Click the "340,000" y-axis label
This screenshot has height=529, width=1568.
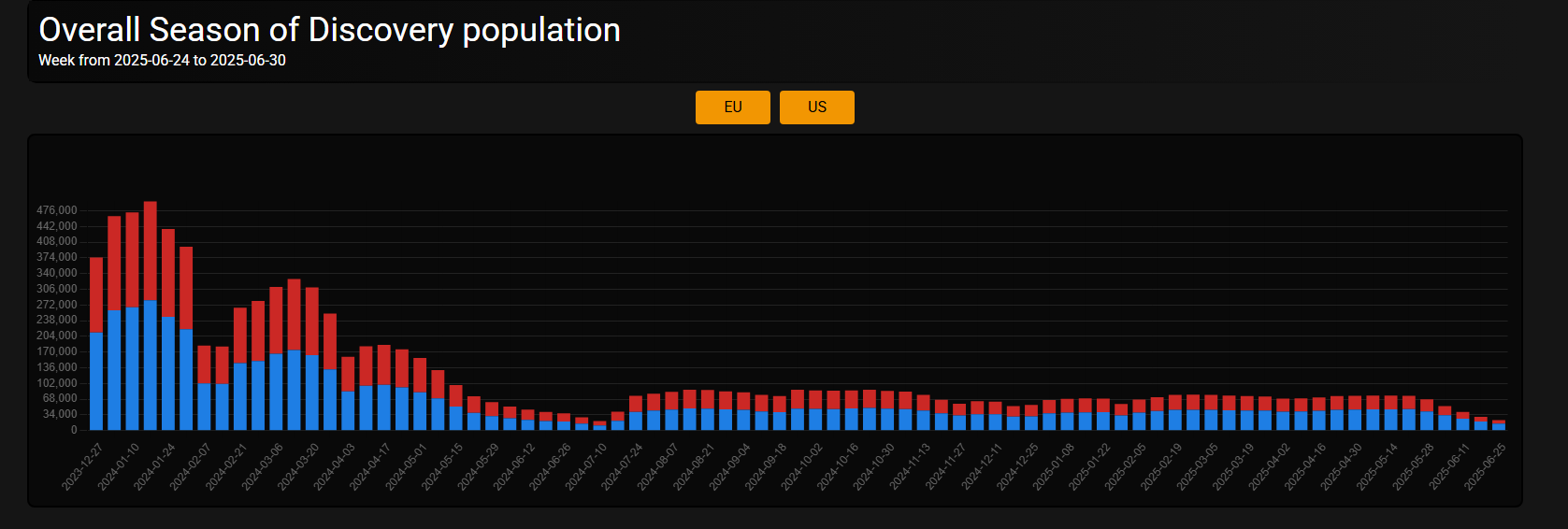[x=57, y=273]
